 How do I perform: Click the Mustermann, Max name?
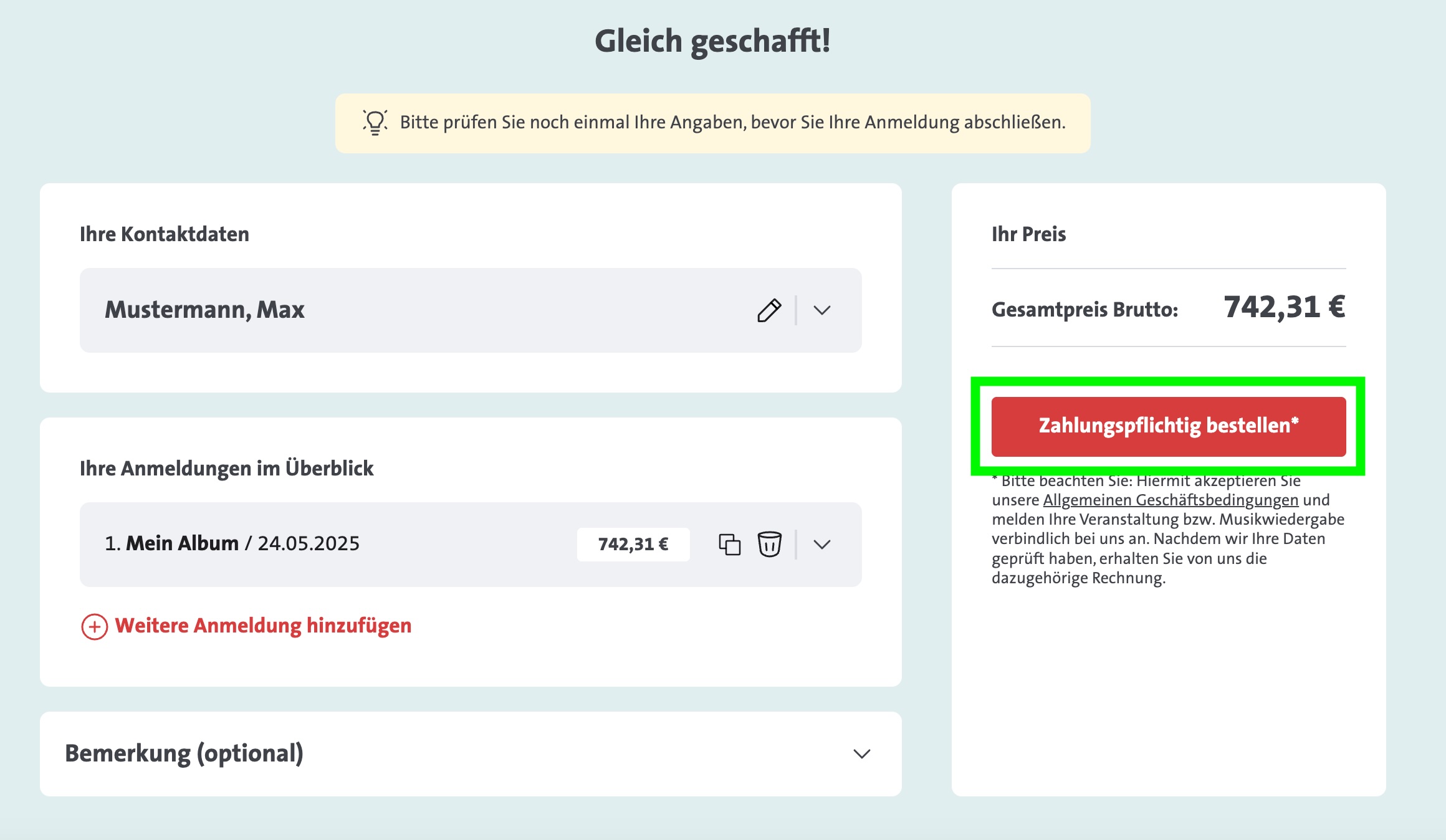point(204,310)
